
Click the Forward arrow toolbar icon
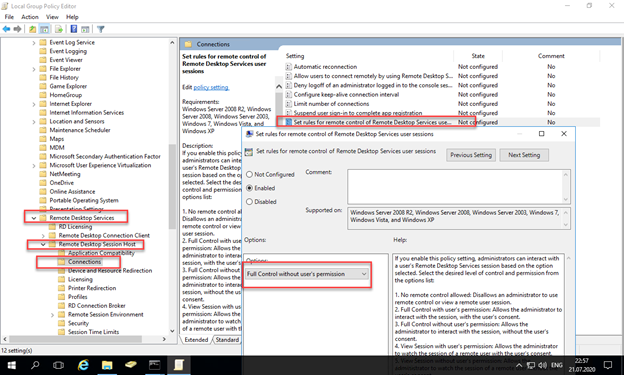(x=17, y=29)
